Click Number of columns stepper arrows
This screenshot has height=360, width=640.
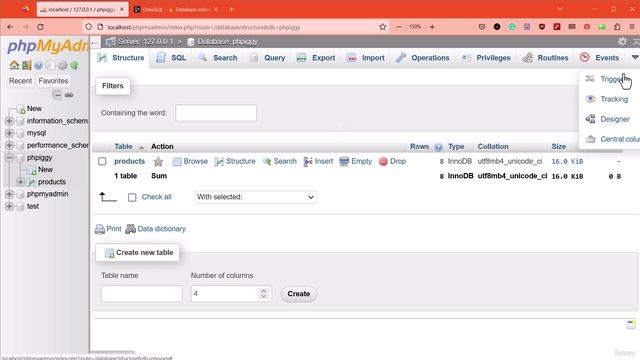pos(264,294)
